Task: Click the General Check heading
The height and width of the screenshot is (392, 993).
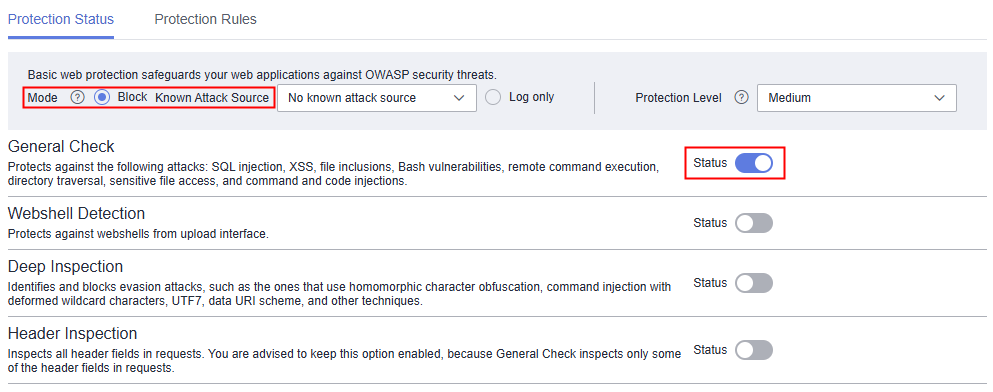Action: 61,146
